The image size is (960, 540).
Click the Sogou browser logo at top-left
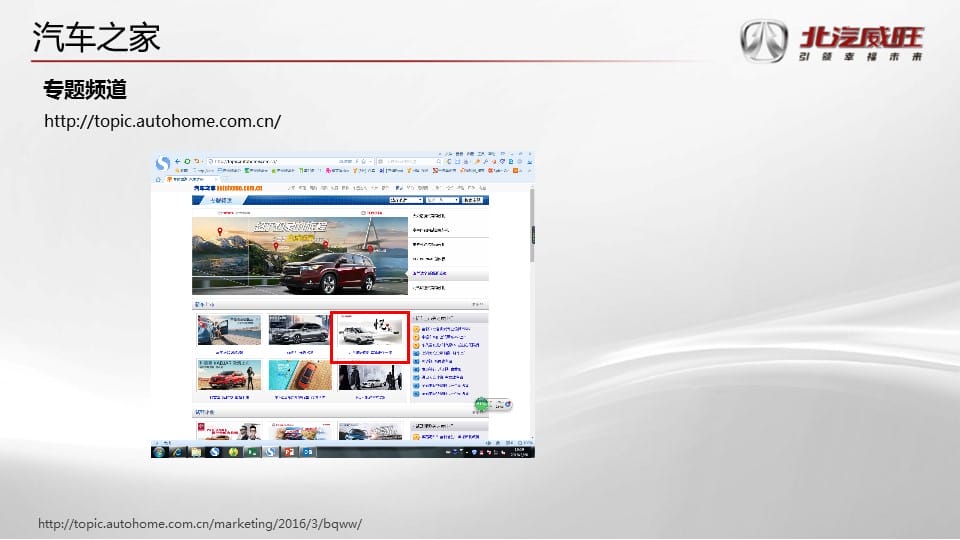[x=163, y=163]
